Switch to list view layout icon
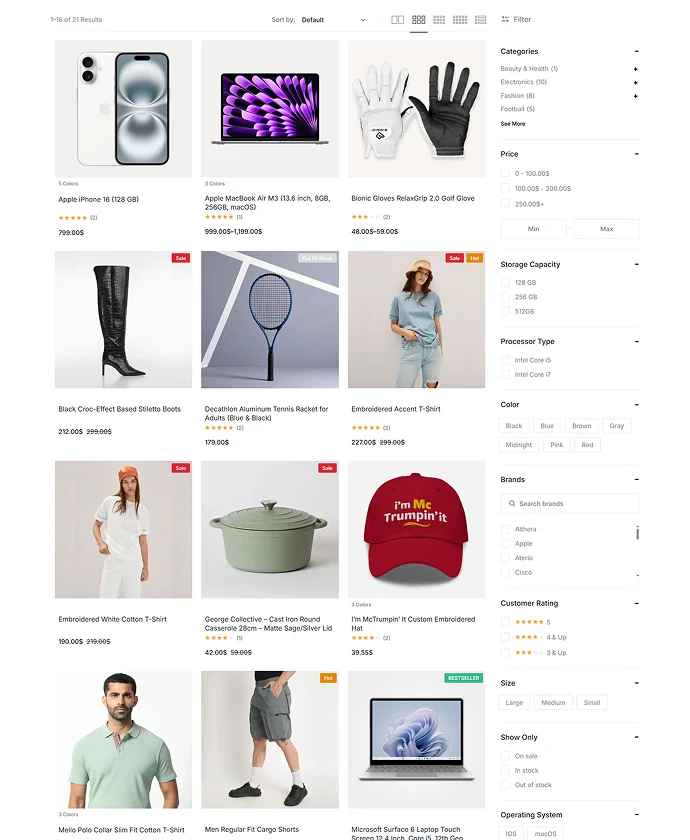Image resolution: width=690 pixels, height=840 pixels. click(x=481, y=20)
